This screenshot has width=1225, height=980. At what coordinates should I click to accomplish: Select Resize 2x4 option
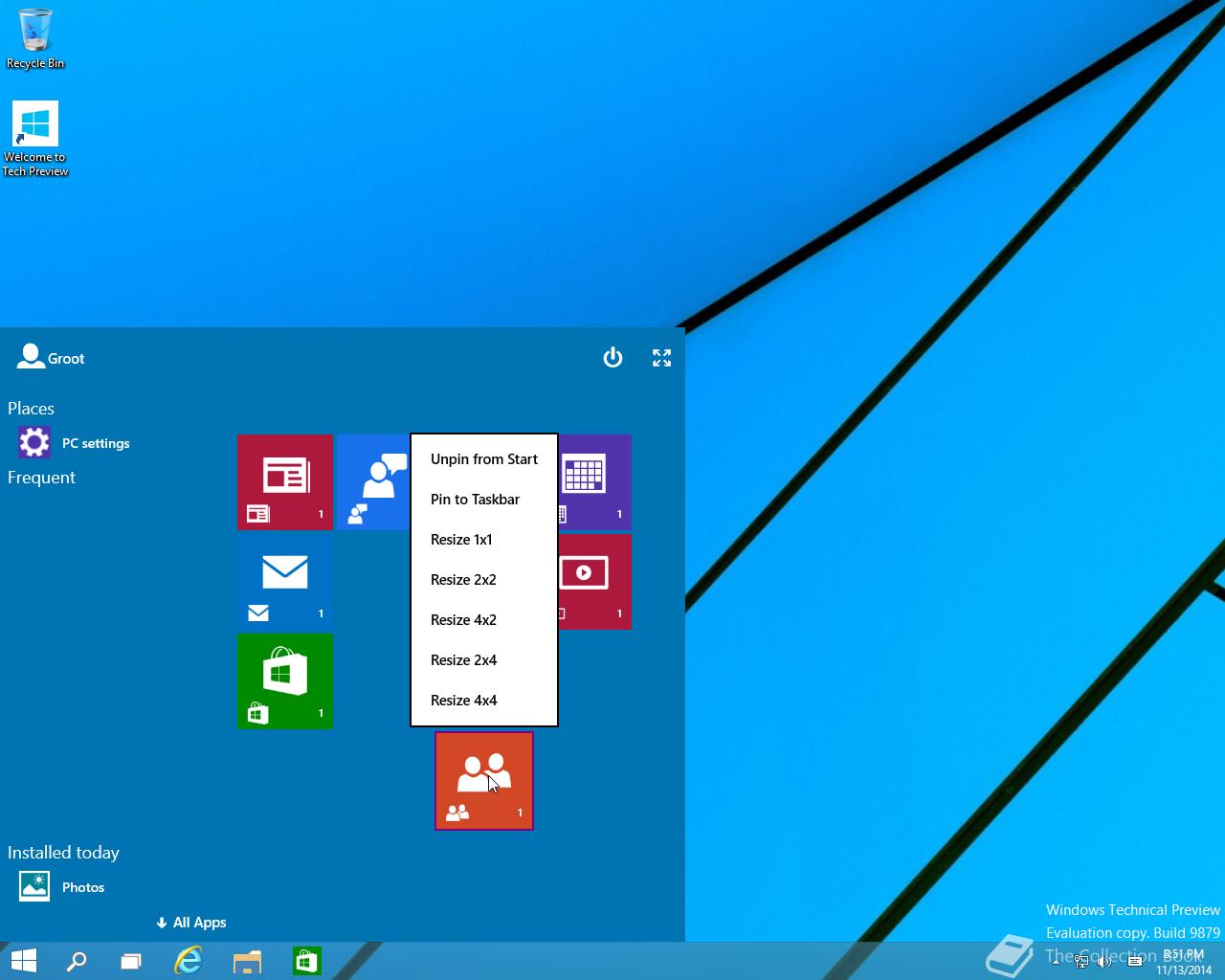coord(484,660)
